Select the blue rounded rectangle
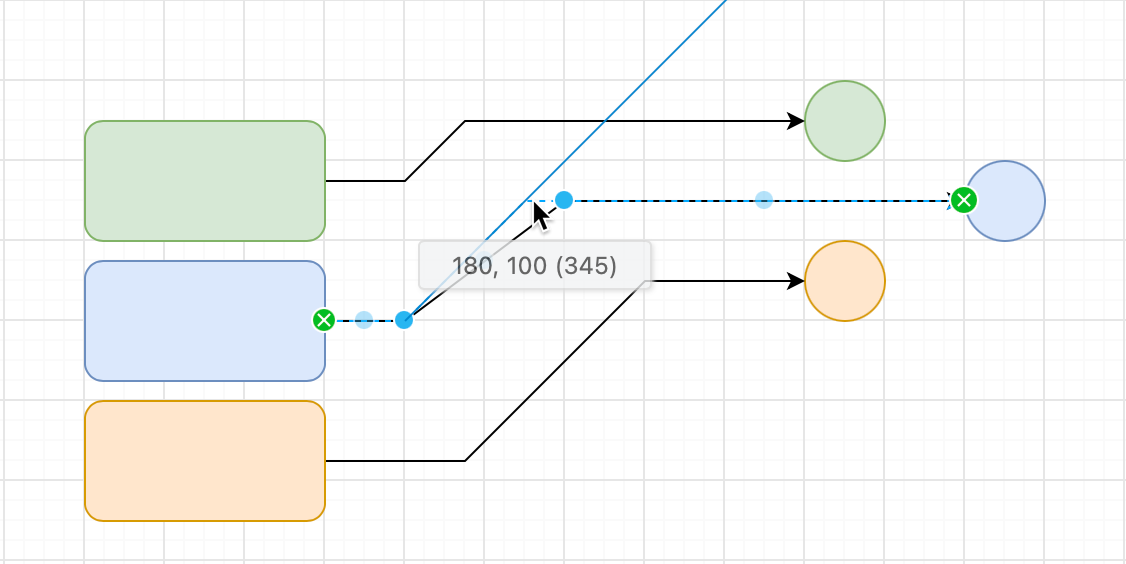The width and height of the screenshot is (1126, 564). click(205, 320)
